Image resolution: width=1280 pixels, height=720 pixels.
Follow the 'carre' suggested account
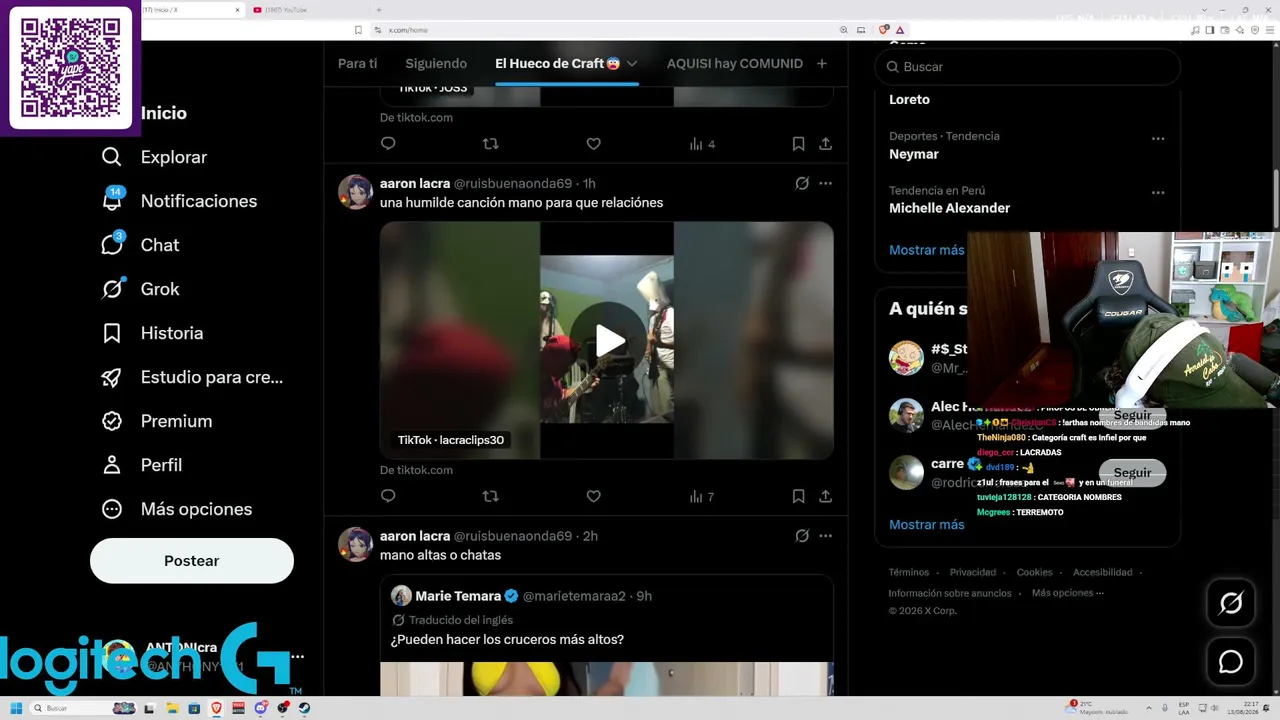[x=1133, y=473]
